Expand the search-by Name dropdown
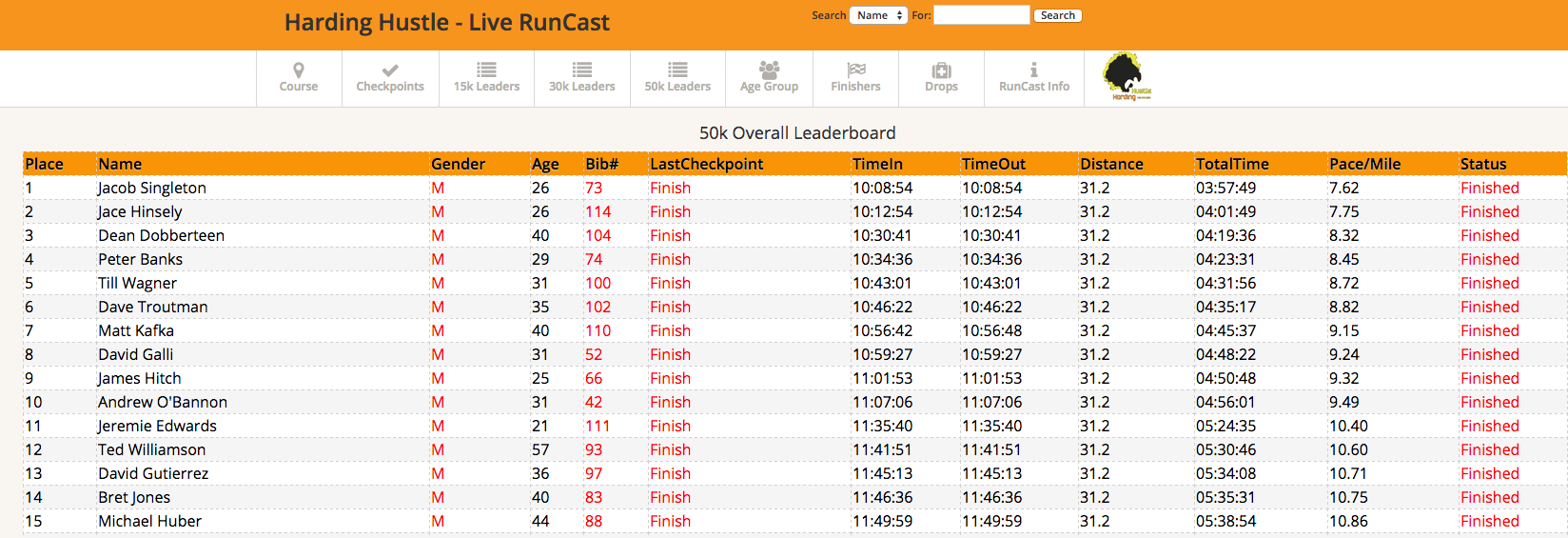The image size is (1568, 538). 877,15
